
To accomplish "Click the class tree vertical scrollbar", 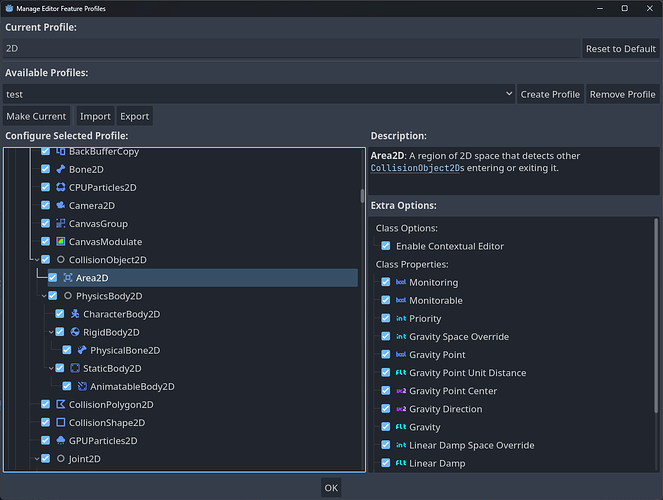I will [x=362, y=196].
